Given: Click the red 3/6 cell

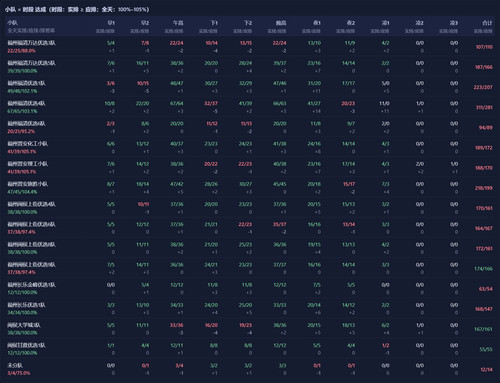Looking at the screenshot, I should [x=111, y=83].
